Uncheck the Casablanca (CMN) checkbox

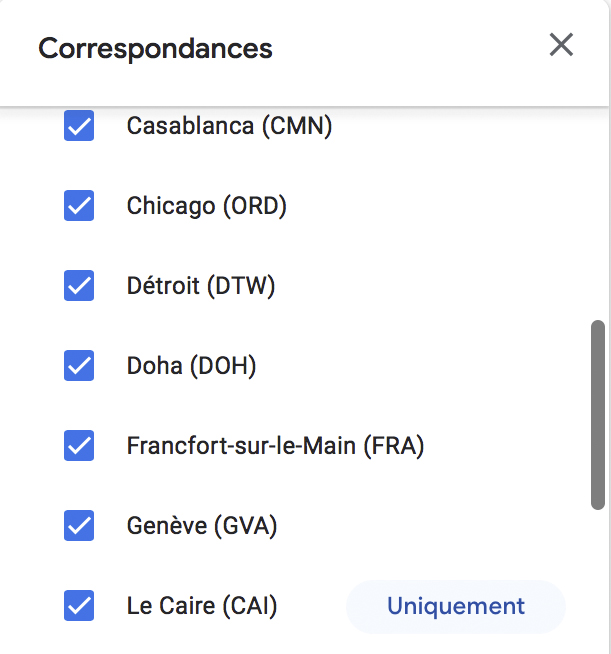point(79,127)
